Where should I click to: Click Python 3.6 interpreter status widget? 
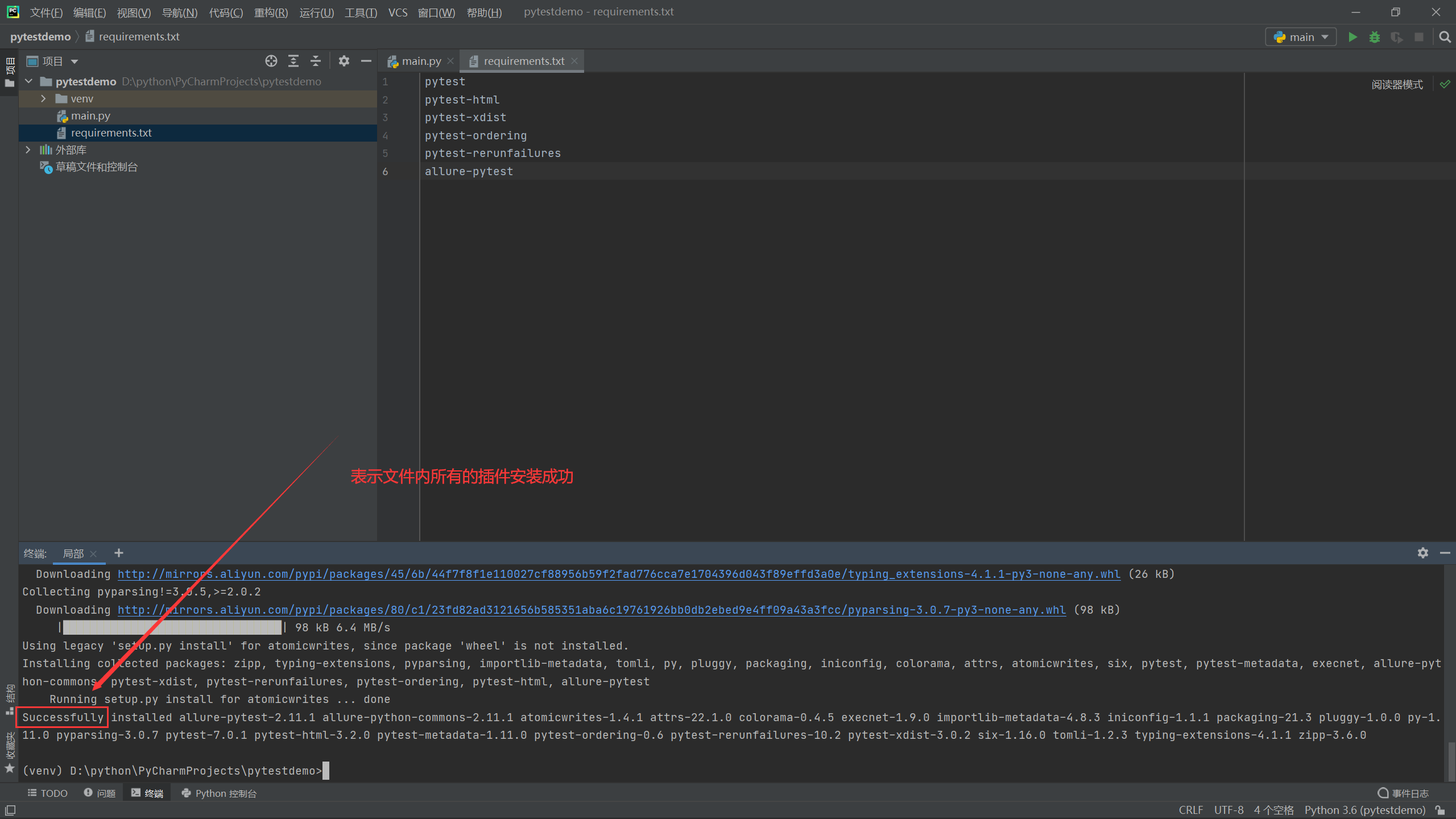1364,810
